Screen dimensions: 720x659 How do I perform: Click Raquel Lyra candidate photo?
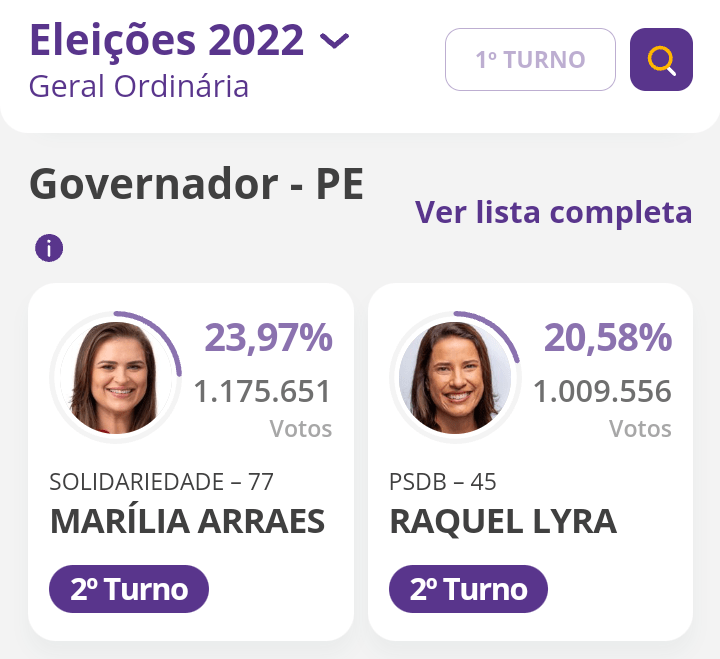coord(455,377)
